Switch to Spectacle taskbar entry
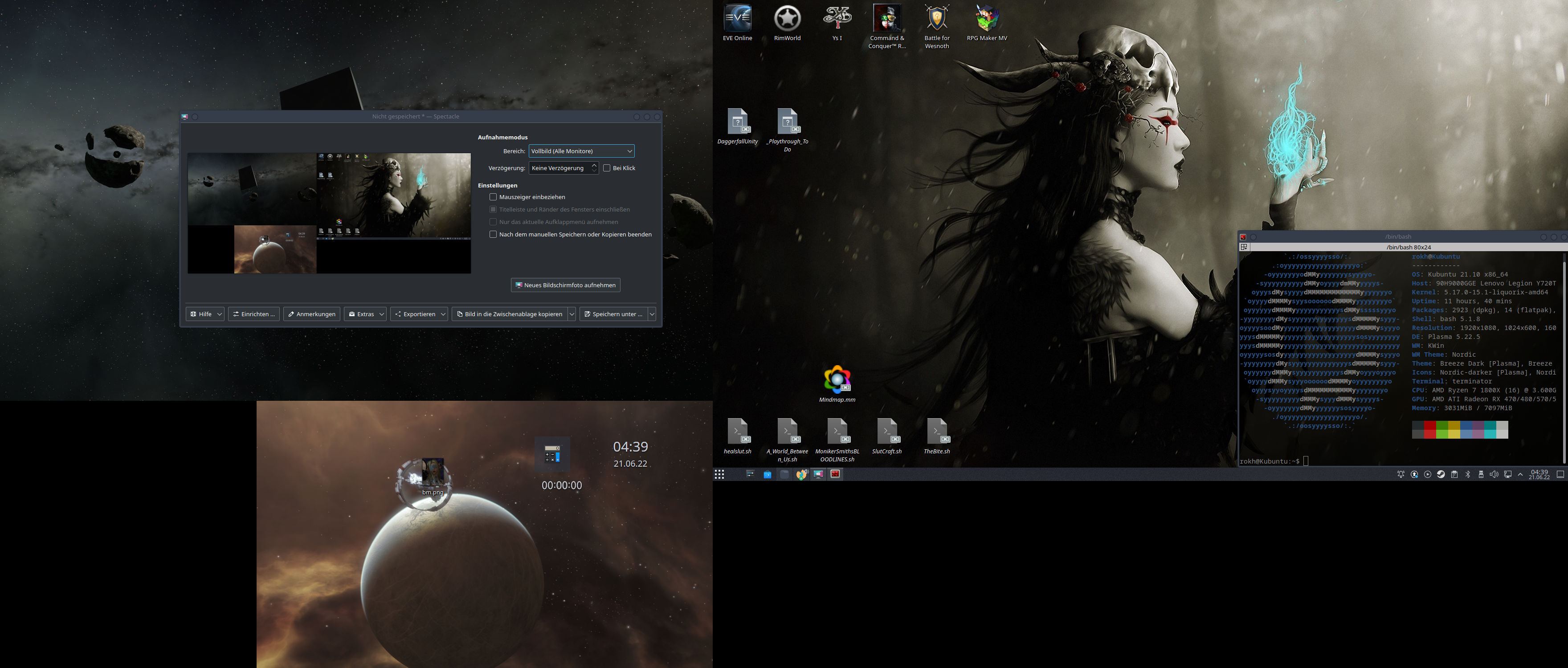The image size is (1568, 668). [819, 475]
